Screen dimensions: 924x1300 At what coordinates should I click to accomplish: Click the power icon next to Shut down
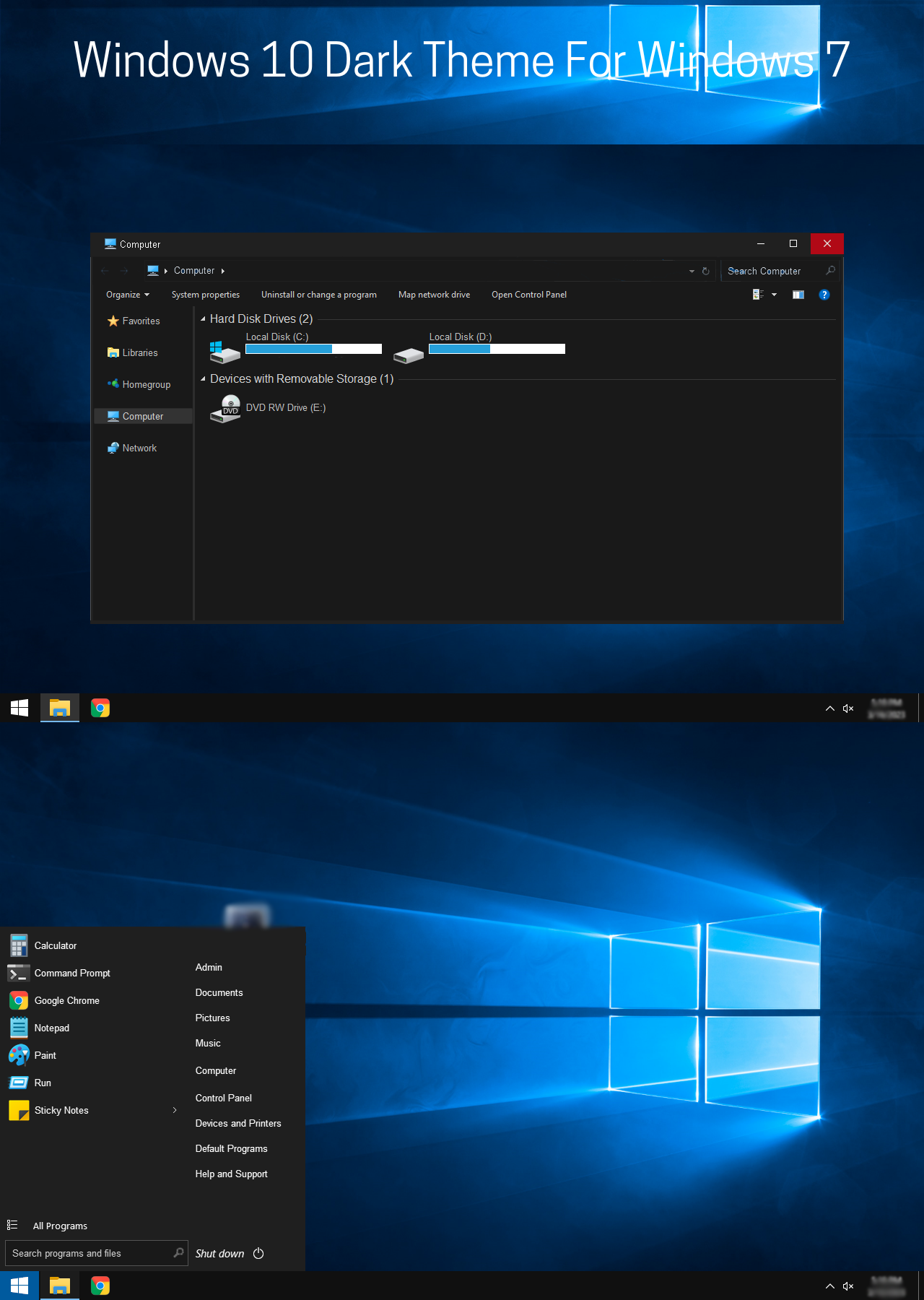(x=258, y=1253)
